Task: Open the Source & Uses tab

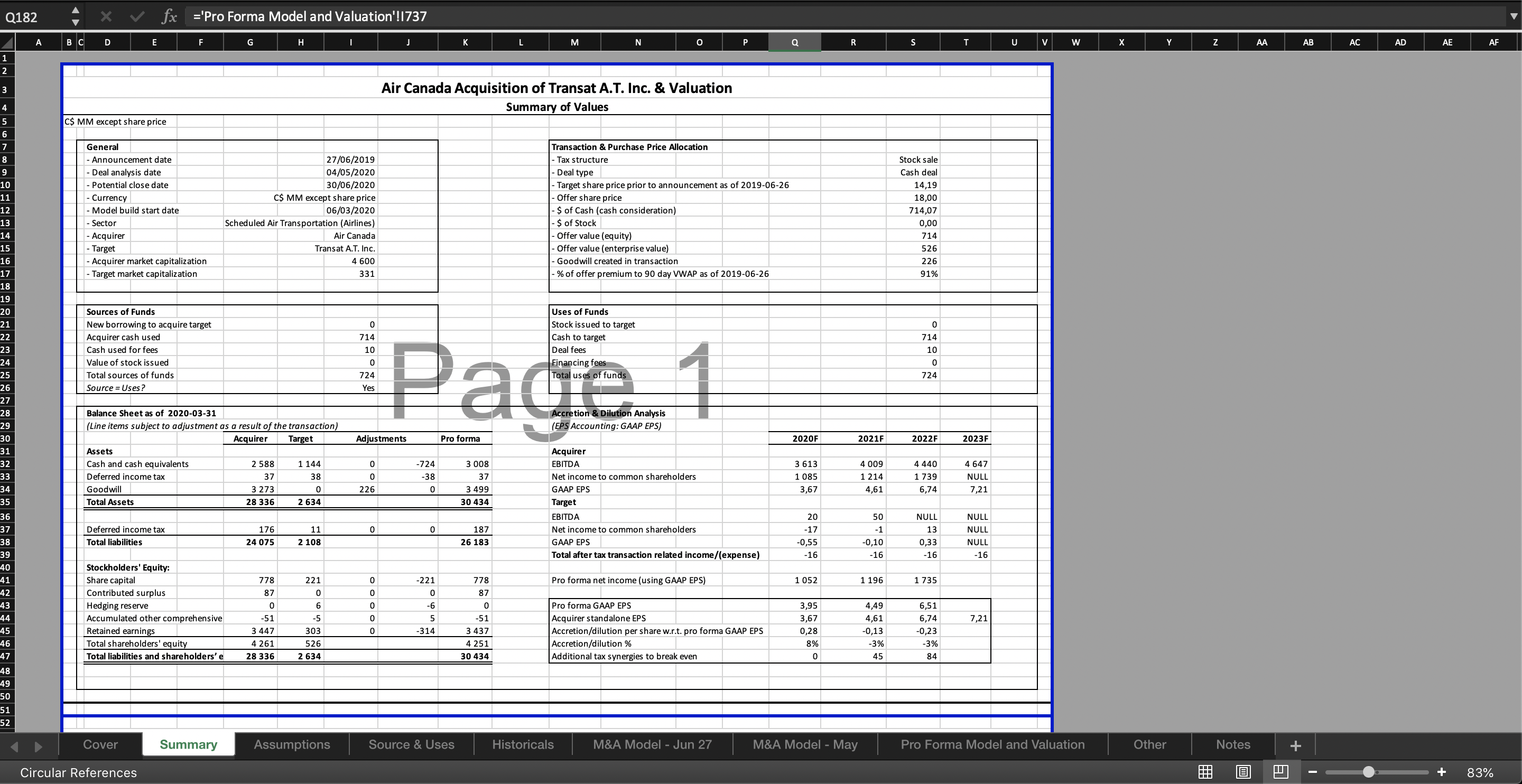Action: [x=411, y=744]
